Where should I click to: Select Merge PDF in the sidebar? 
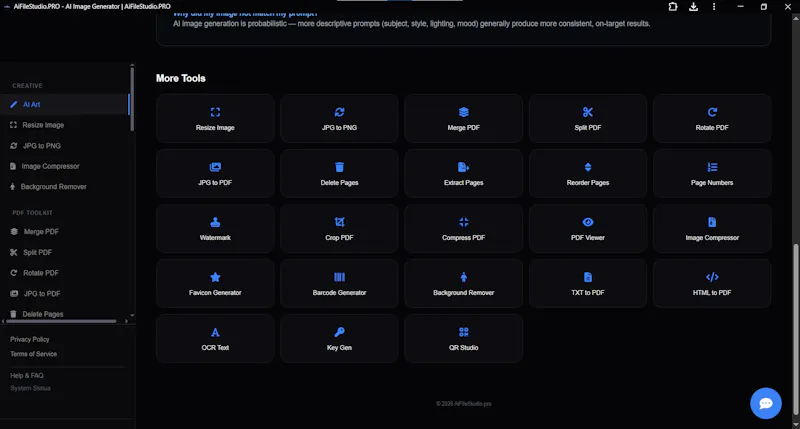(65, 232)
